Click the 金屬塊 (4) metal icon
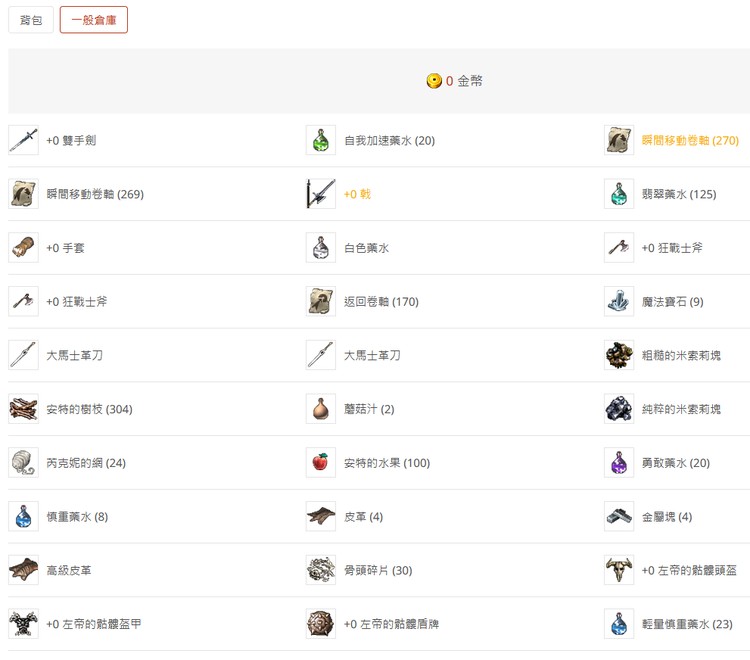The width and height of the screenshot is (750, 660). 619,517
